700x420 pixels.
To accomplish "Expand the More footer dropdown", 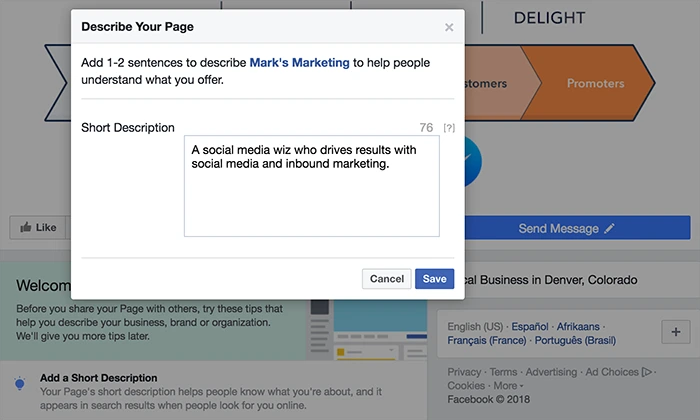I will coord(508,386).
